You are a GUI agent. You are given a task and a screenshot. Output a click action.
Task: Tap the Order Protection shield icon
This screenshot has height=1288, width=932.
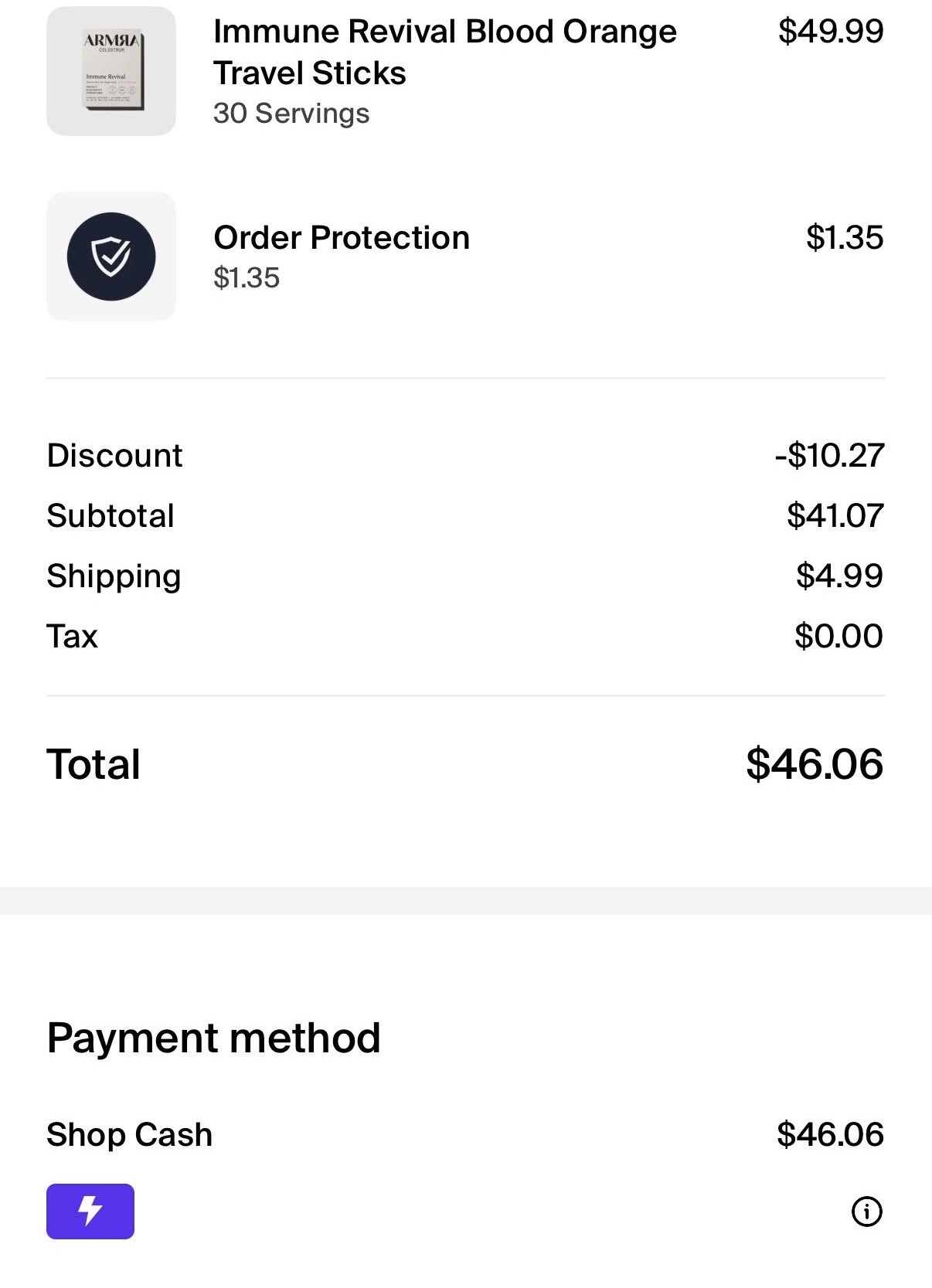tap(111, 257)
